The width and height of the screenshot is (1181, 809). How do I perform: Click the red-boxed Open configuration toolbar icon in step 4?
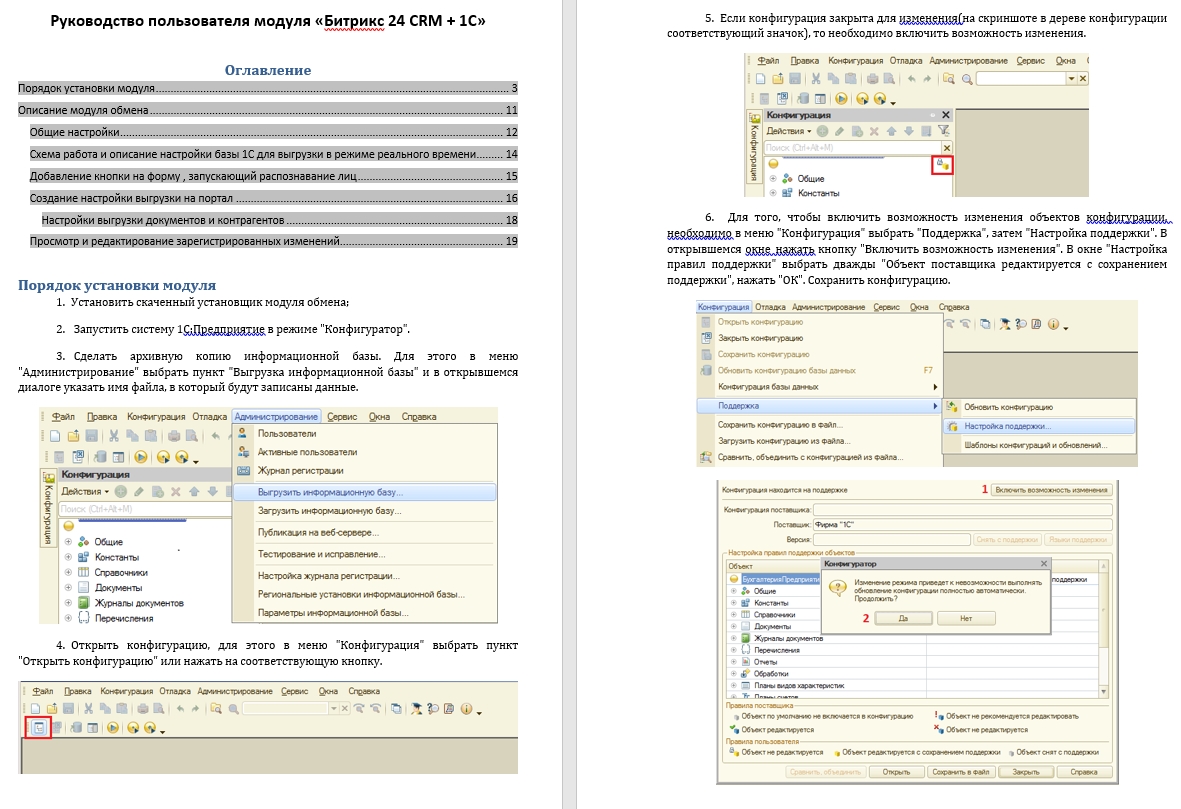[x=38, y=728]
